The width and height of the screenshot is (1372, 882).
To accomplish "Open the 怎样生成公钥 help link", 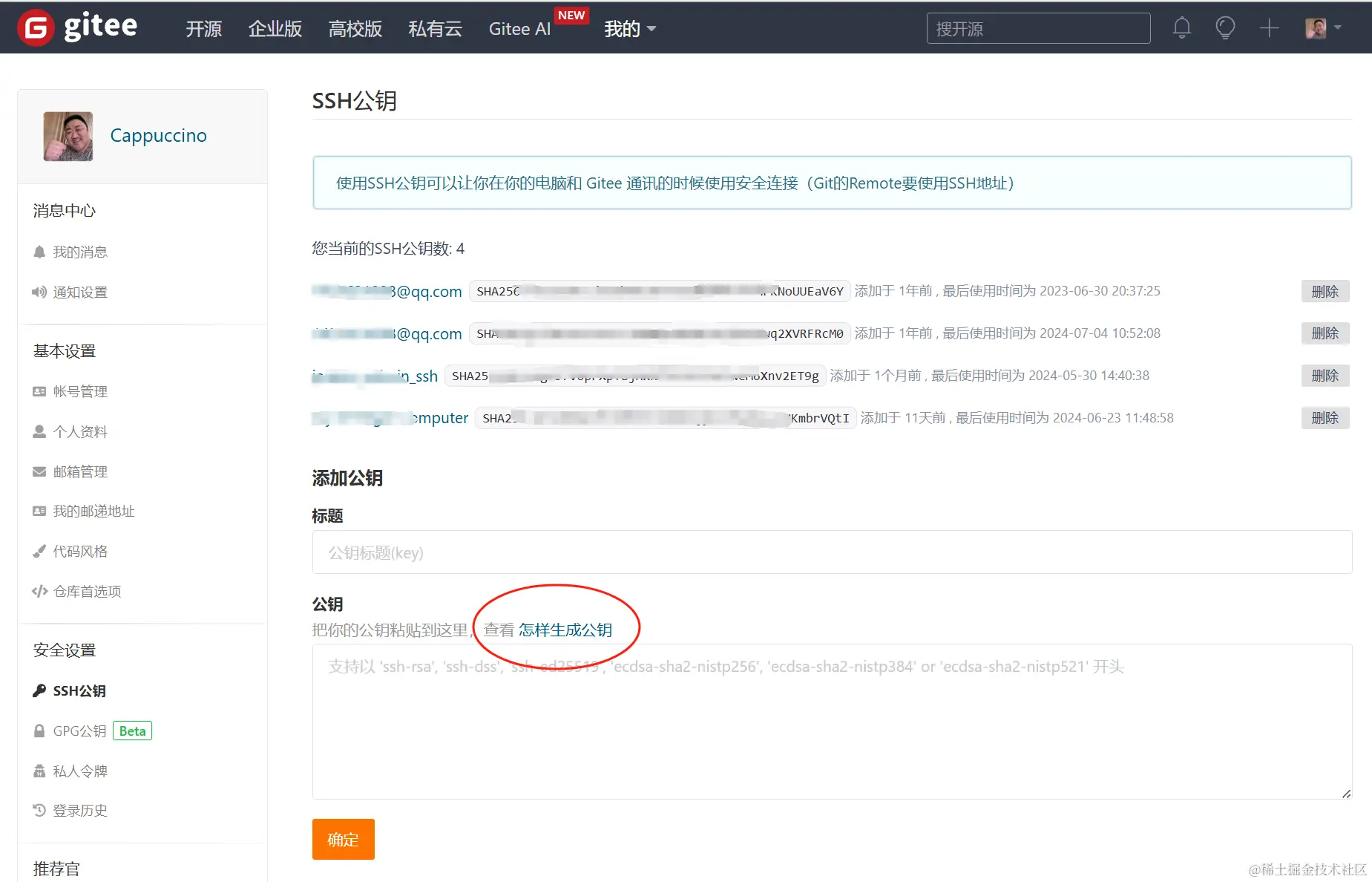I will pos(565,630).
